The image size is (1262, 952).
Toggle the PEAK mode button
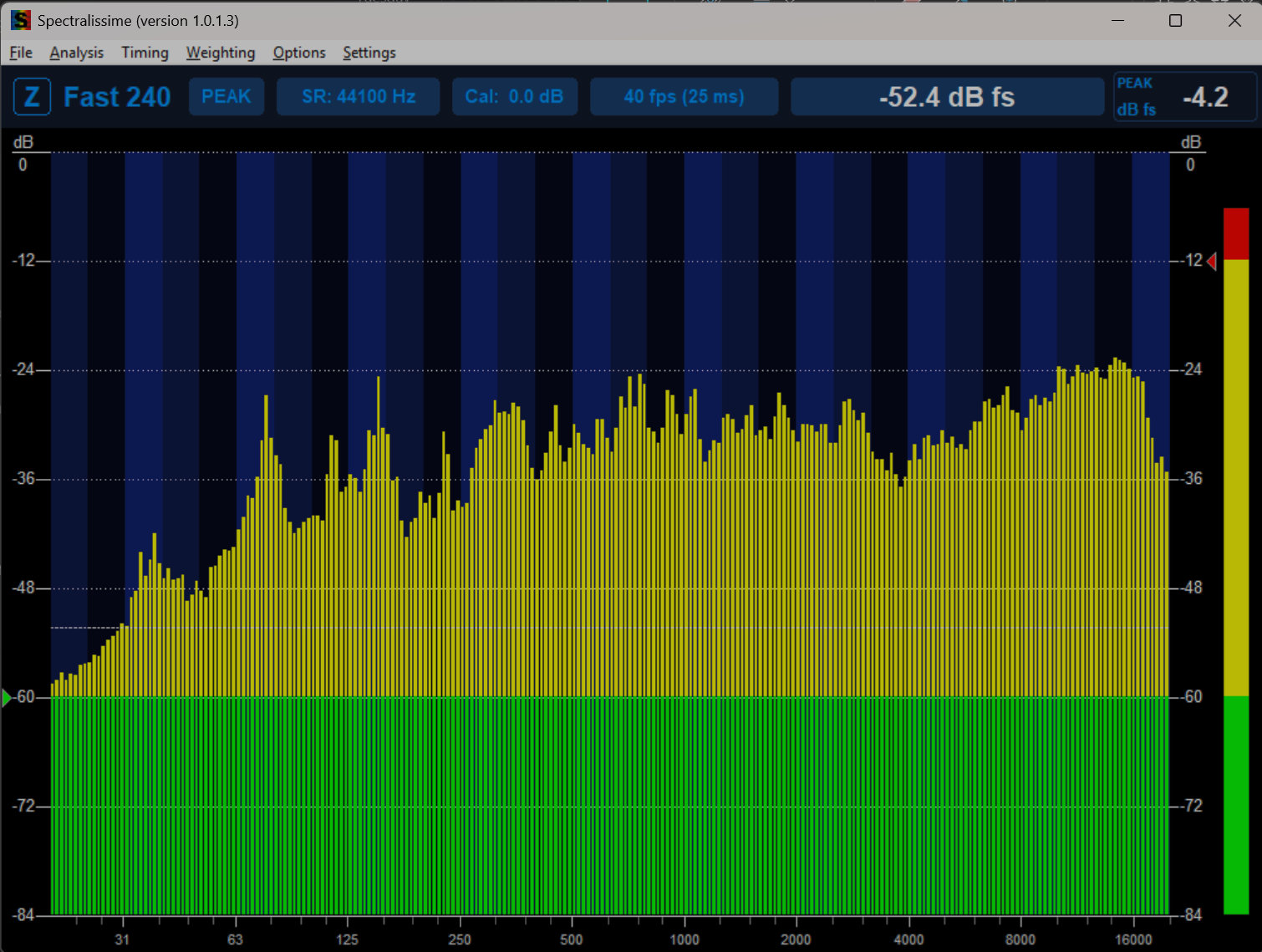click(226, 97)
